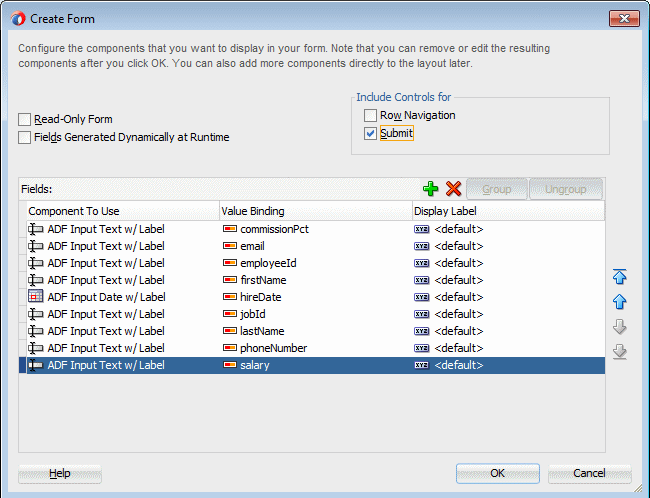Click the move field down arrow

619,326
